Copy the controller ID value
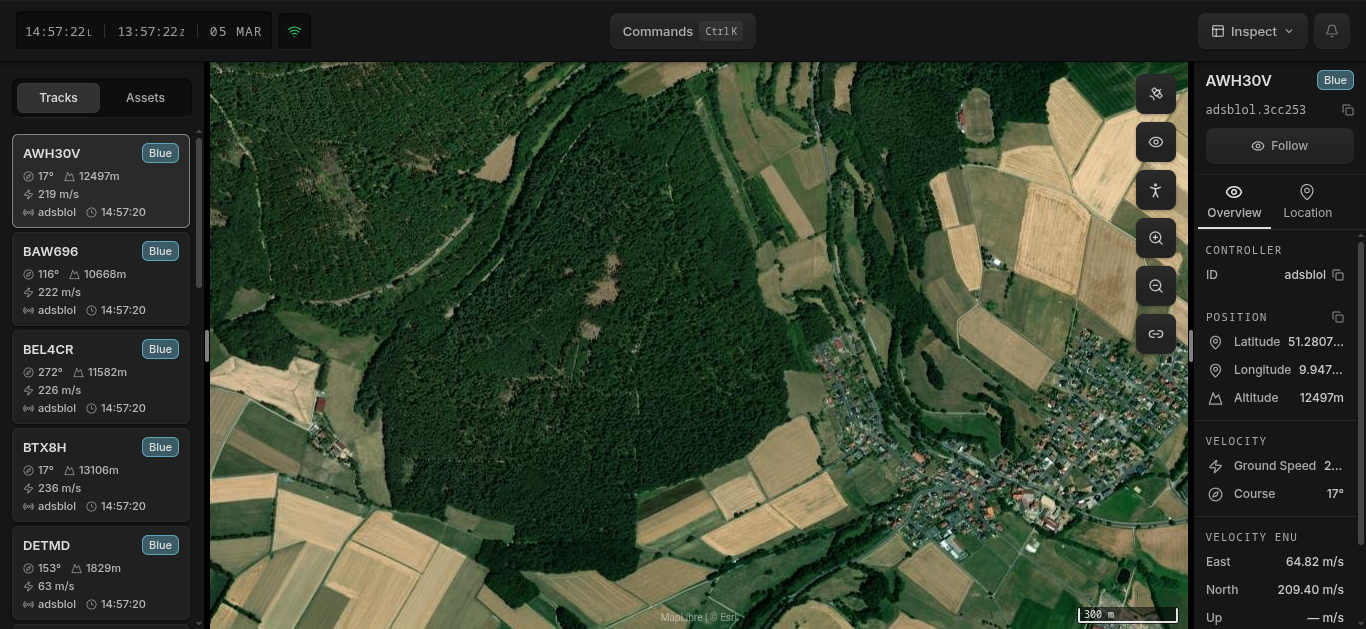The width and height of the screenshot is (1366, 629). [x=1338, y=275]
